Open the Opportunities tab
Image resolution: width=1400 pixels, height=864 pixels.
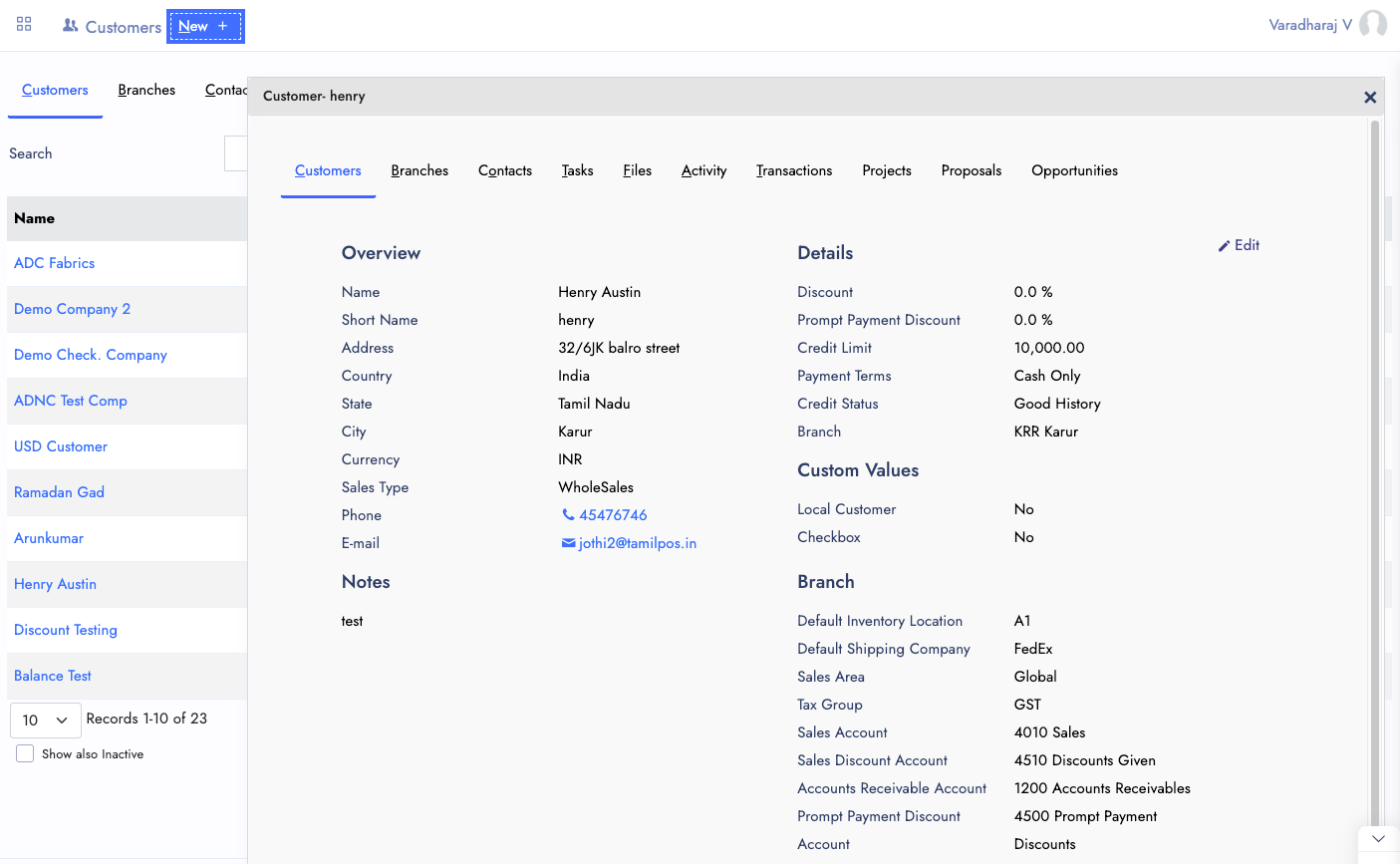pyautogui.click(x=1074, y=170)
